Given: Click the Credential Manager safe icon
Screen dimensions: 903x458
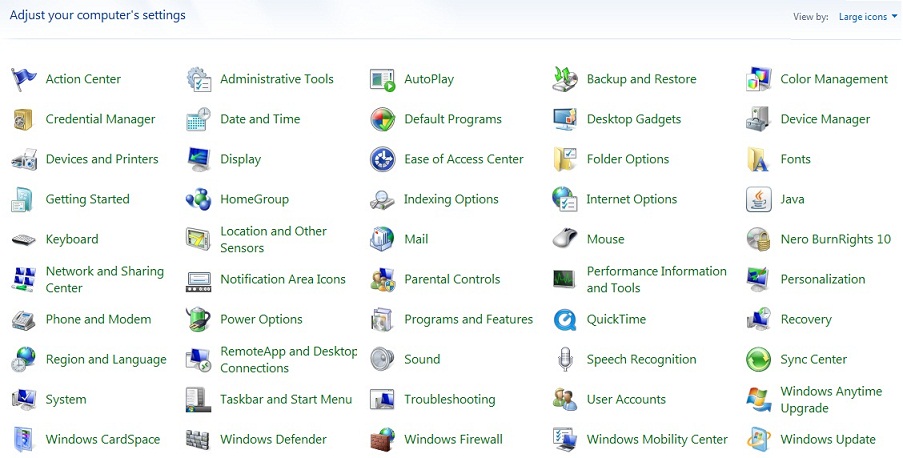Looking at the screenshot, I should point(24,119).
